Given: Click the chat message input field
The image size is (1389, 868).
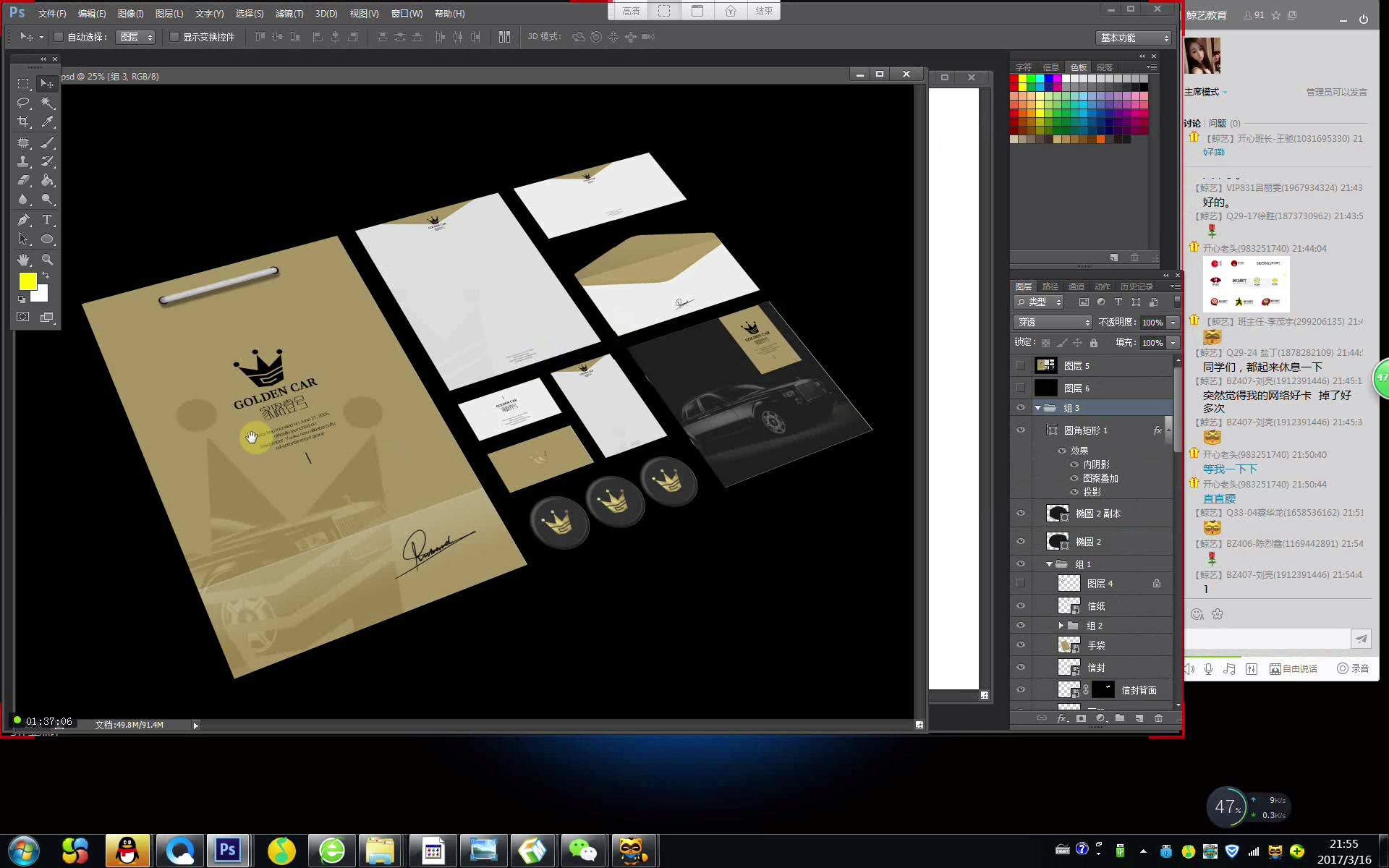Looking at the screenshot, I should click(1266, 639).
